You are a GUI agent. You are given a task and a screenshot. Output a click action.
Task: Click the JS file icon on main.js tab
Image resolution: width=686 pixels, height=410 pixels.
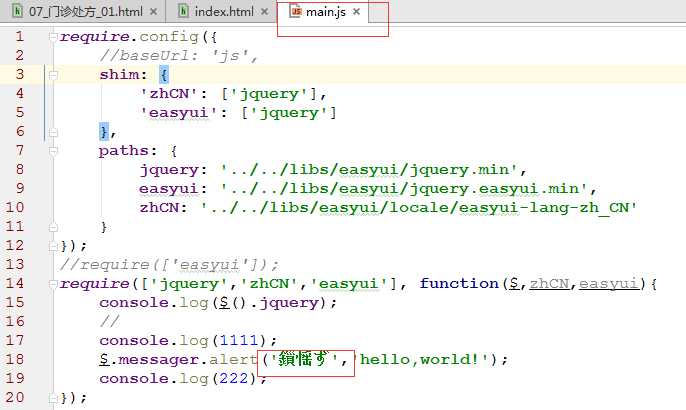[296, 11]
